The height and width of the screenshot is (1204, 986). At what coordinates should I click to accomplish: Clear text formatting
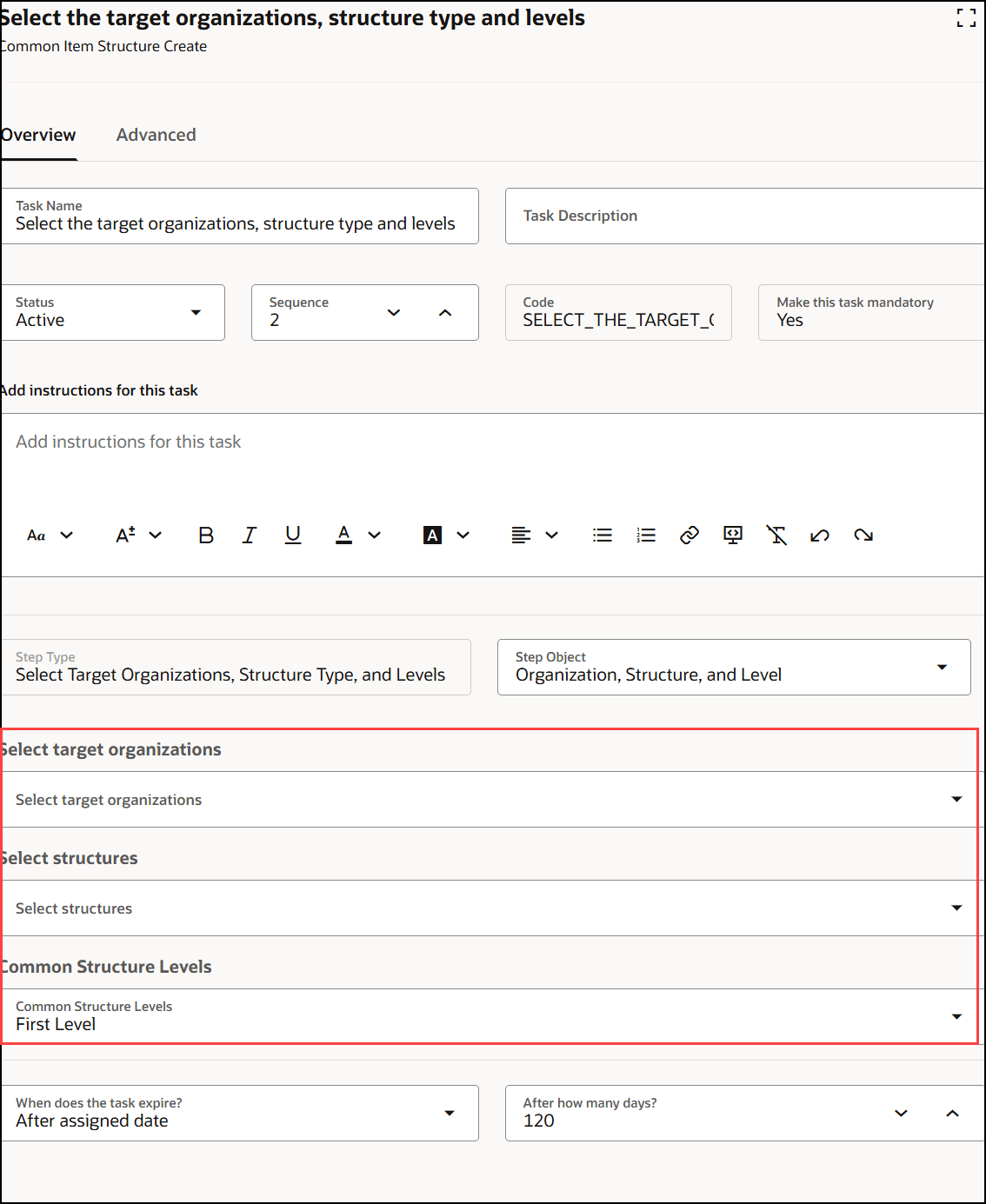click(776, 535)
